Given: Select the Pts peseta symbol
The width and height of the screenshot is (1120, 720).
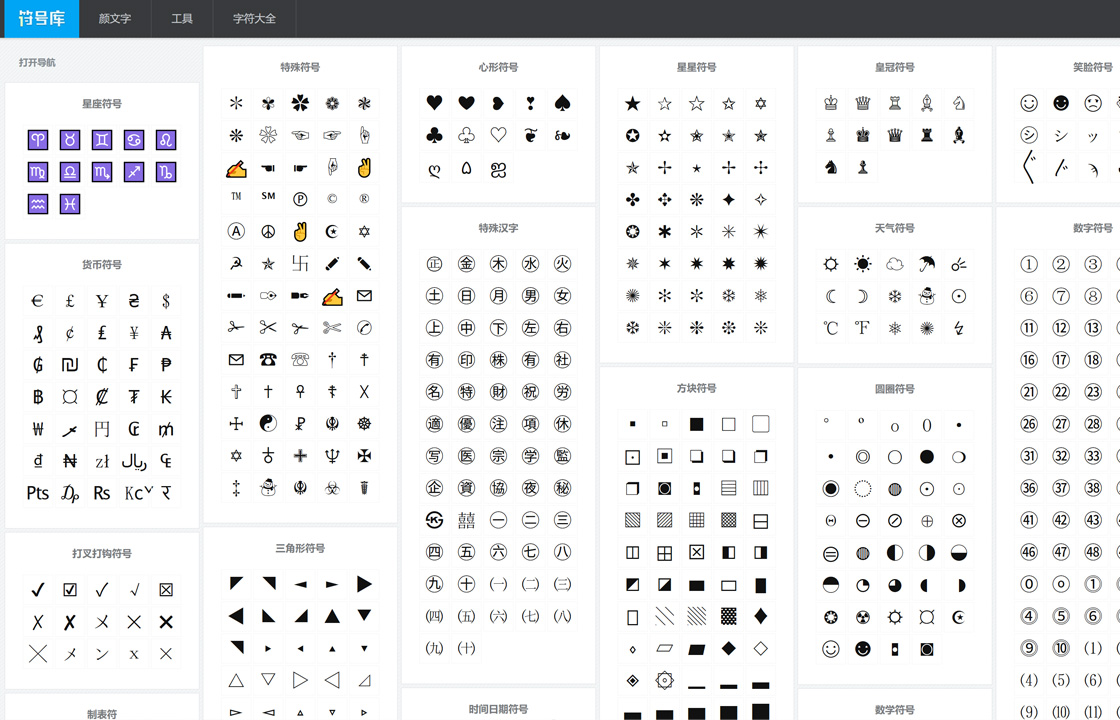Looking at the screenshot, I should tap(38, 494).
